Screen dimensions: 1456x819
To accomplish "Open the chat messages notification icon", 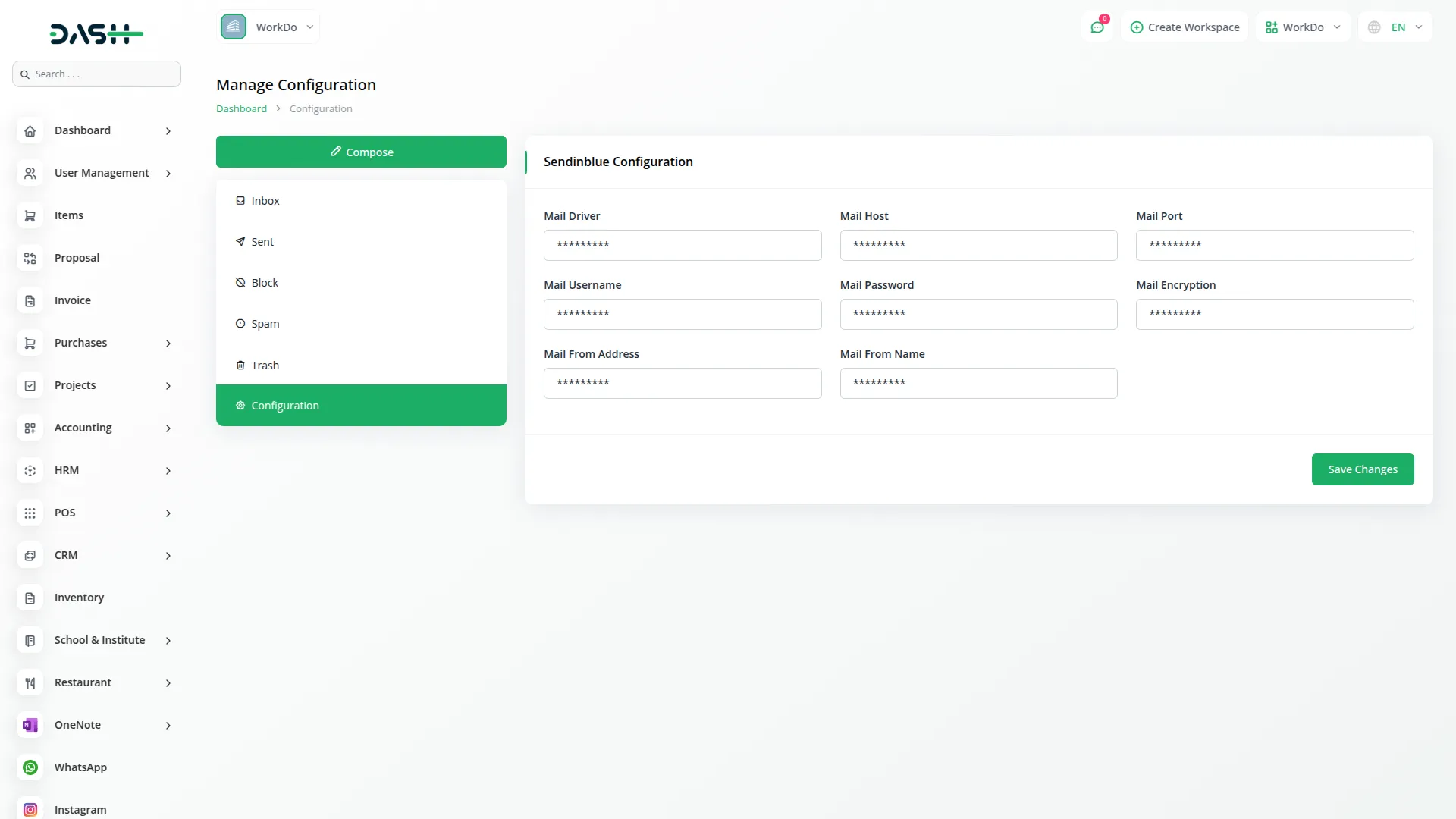I will point(1097,27).
